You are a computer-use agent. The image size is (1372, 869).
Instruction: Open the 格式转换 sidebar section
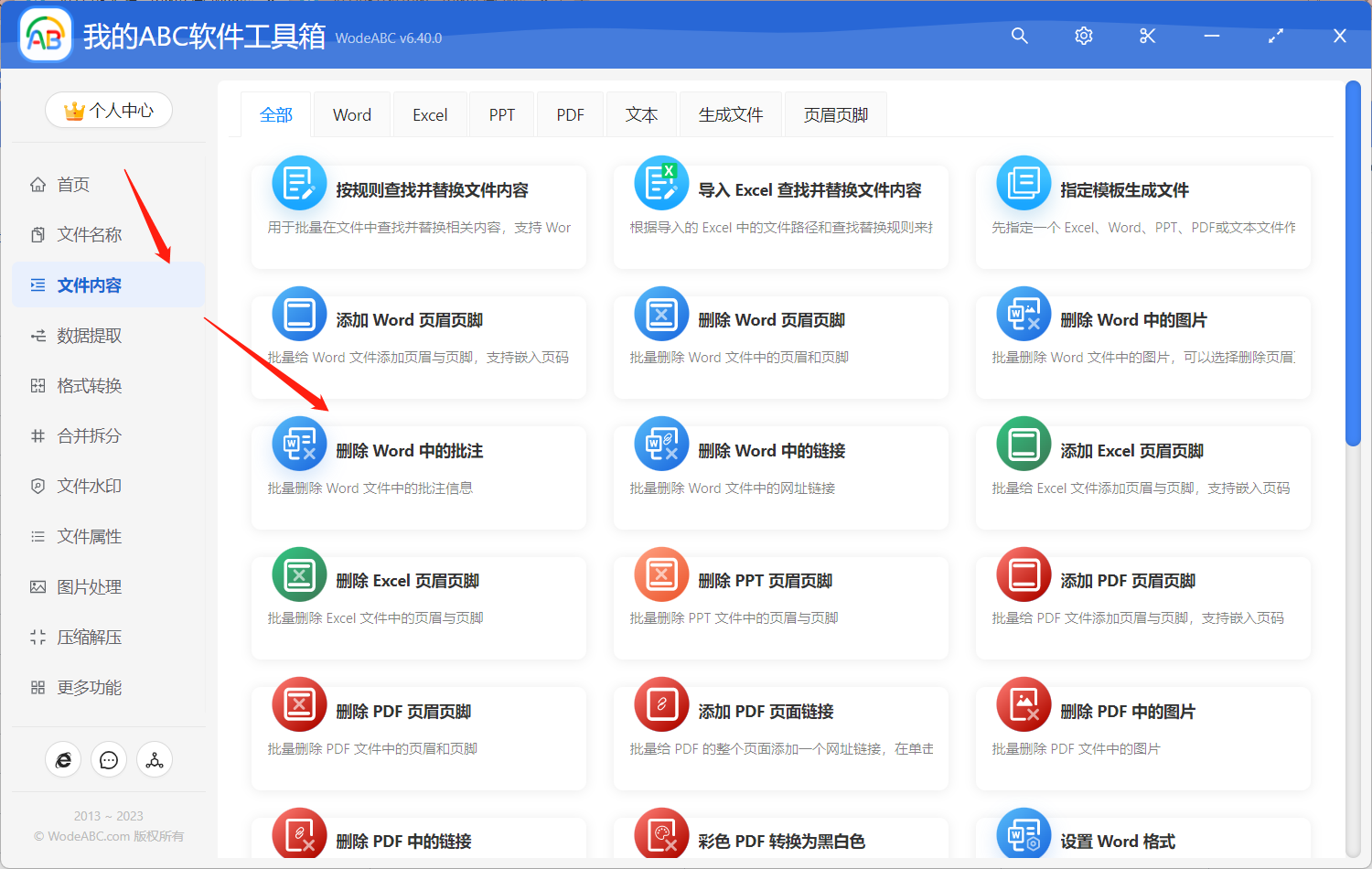click(82, 385)
